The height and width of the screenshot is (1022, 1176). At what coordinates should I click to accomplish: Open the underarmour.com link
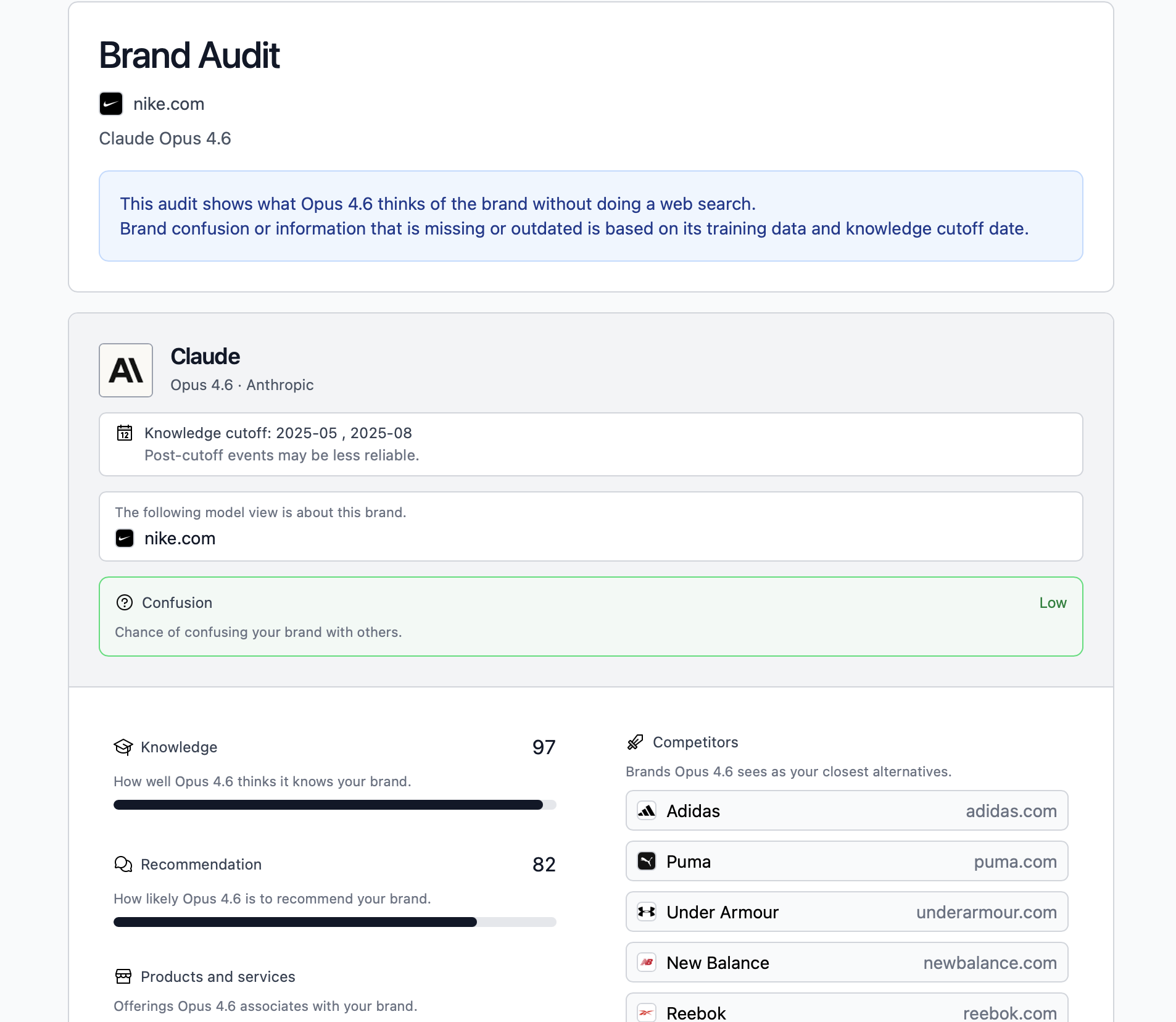point(985,912)
